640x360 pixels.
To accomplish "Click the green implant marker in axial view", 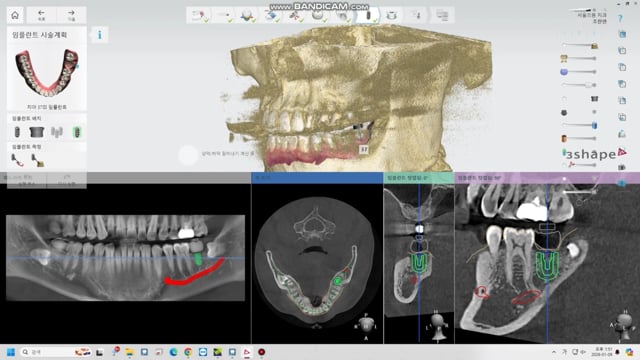I will pyautogui.click(x=338, y=280).
